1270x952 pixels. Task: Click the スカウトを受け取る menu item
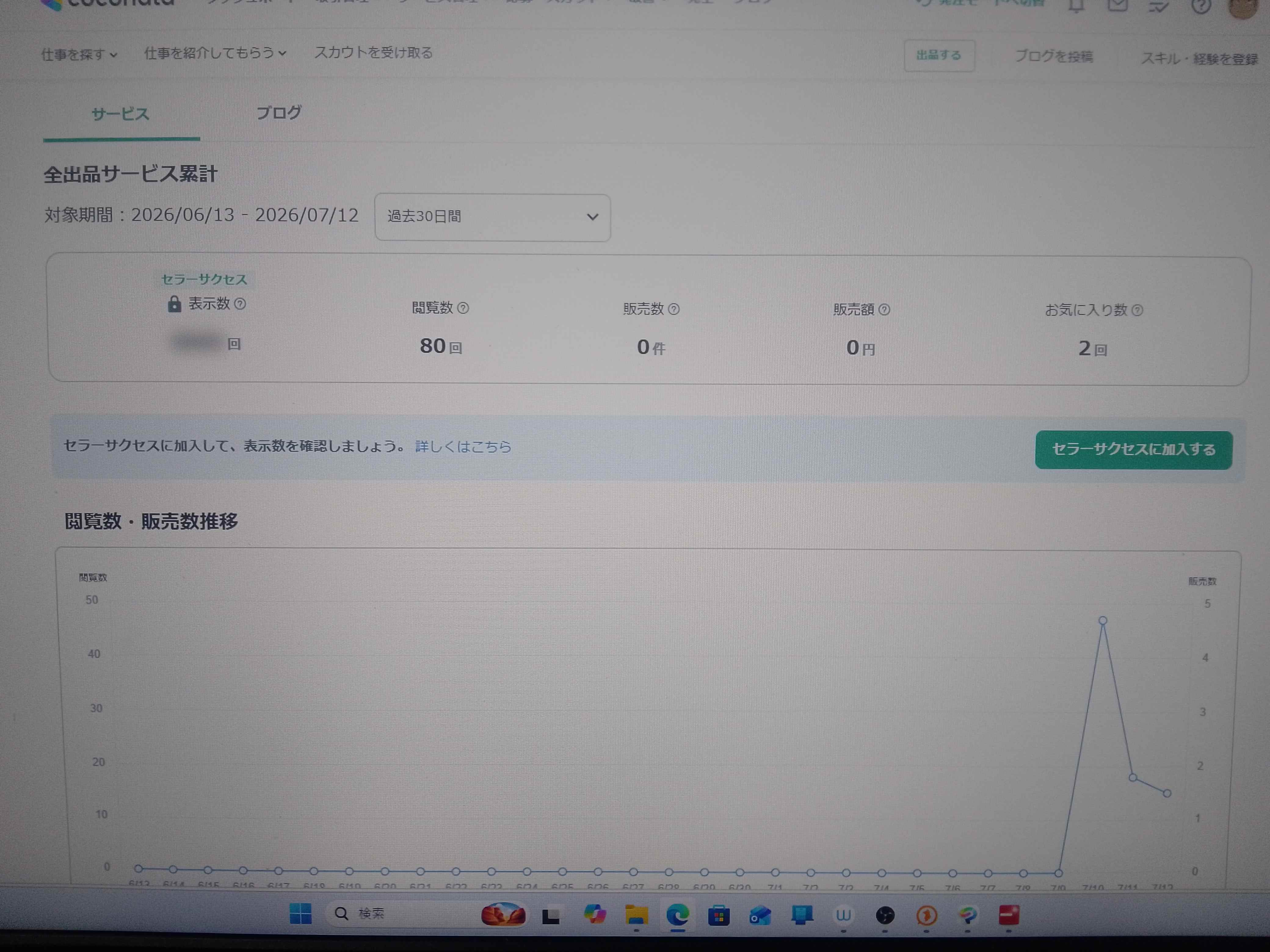click(x=373, y=53)
